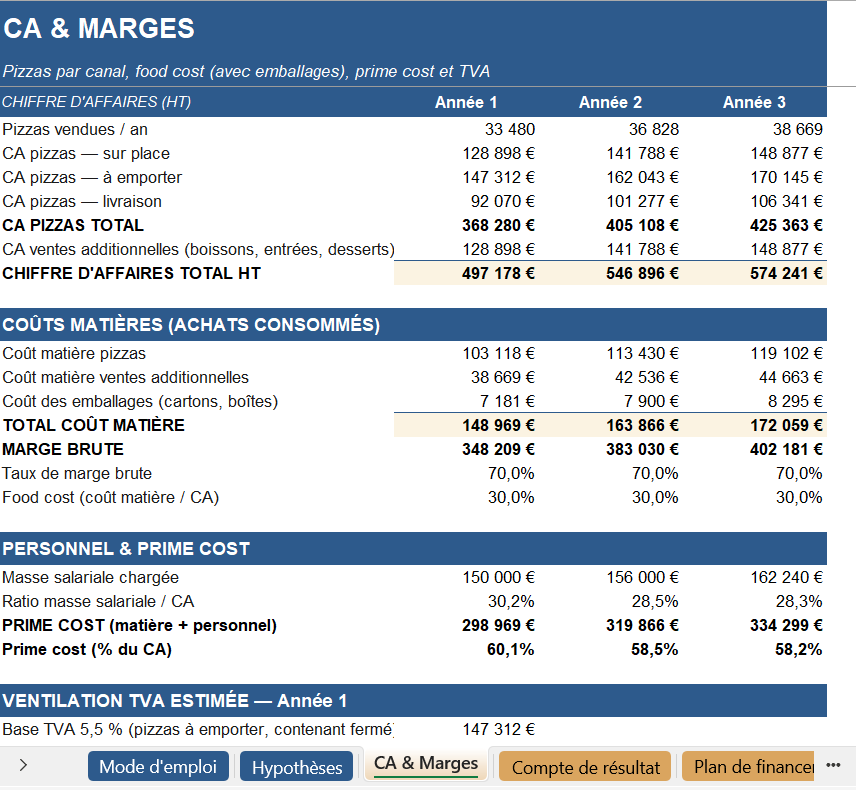Viewport: 856px width, 790px height.
Task: Select emballages Année 3 value 8 295 €
Action: point(795,401)
